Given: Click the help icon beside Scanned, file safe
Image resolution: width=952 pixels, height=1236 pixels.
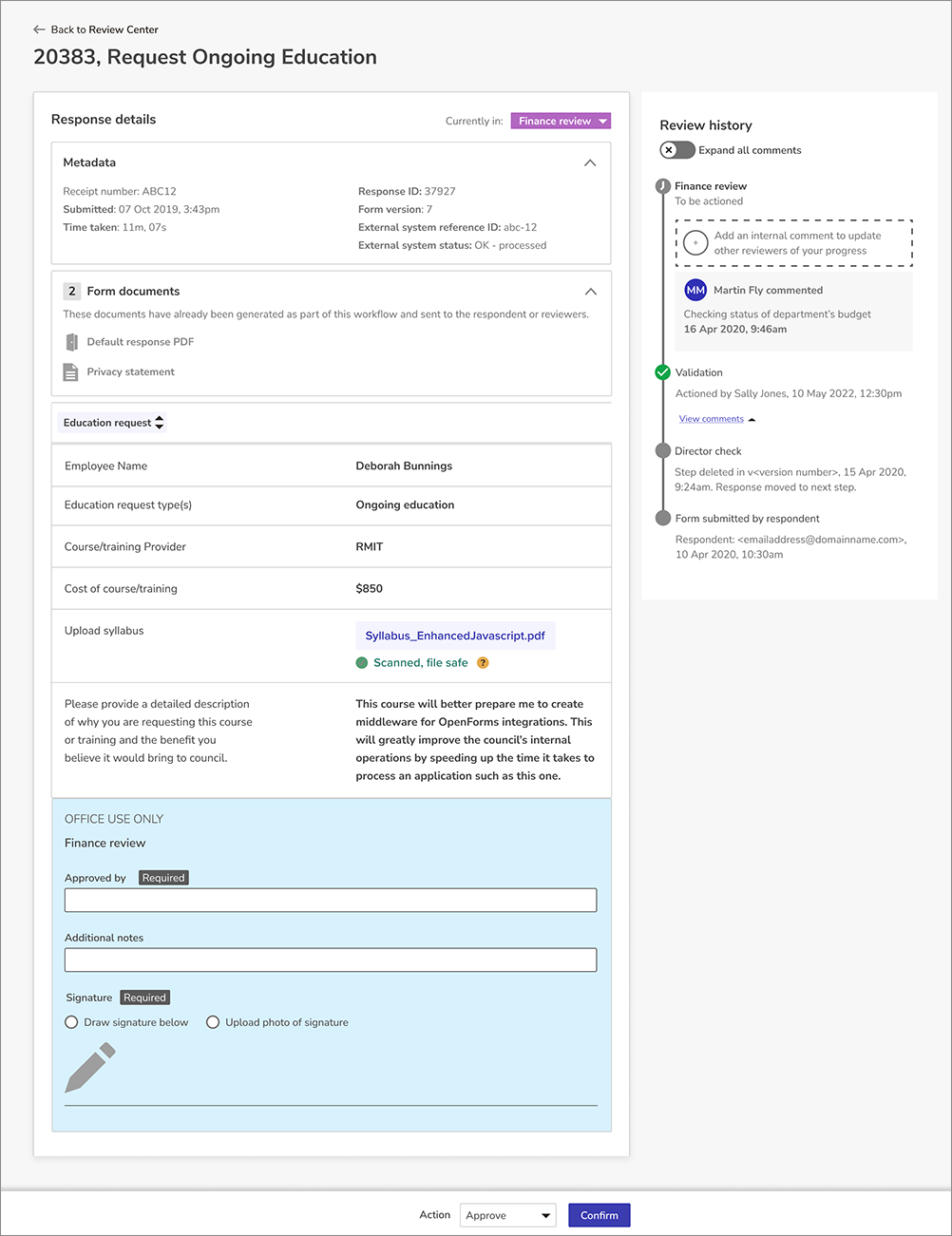Looking at the screenshot, I should click(483, 663).
